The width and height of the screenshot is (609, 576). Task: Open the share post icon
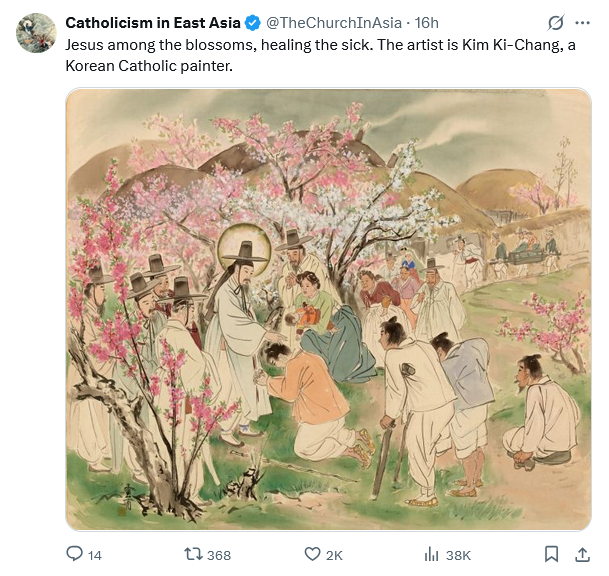coord(582,554)
